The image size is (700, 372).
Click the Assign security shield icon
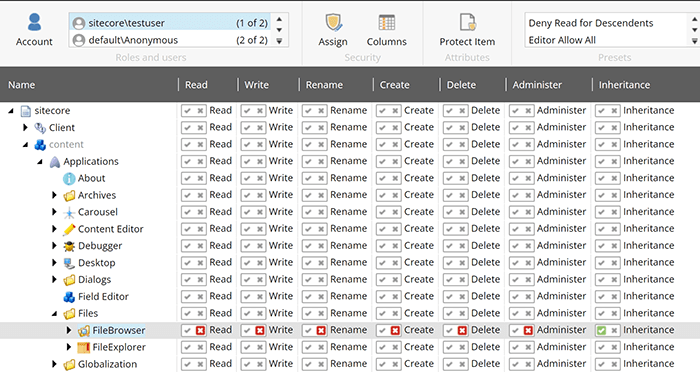(333, 22)
